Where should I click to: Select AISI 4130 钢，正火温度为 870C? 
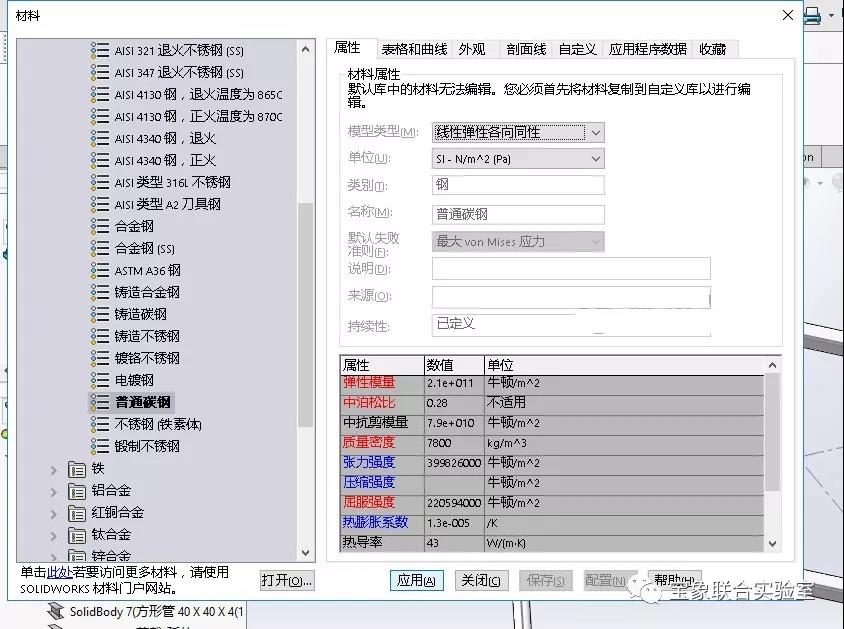[198, 117]
